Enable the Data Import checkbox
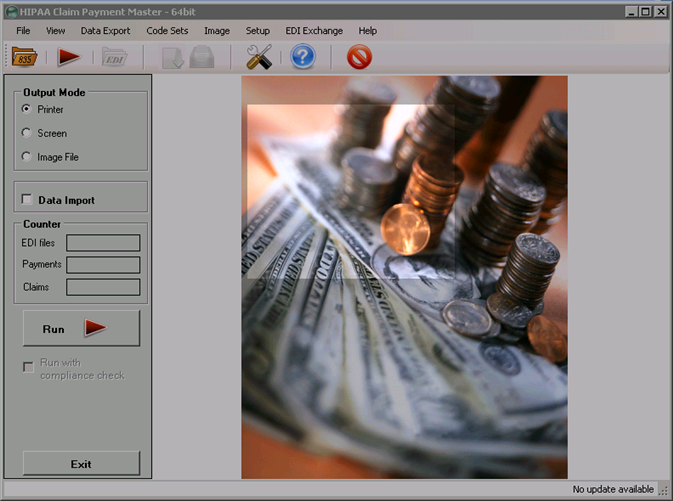This screenshot has width=673, height=501. point(27,200)
